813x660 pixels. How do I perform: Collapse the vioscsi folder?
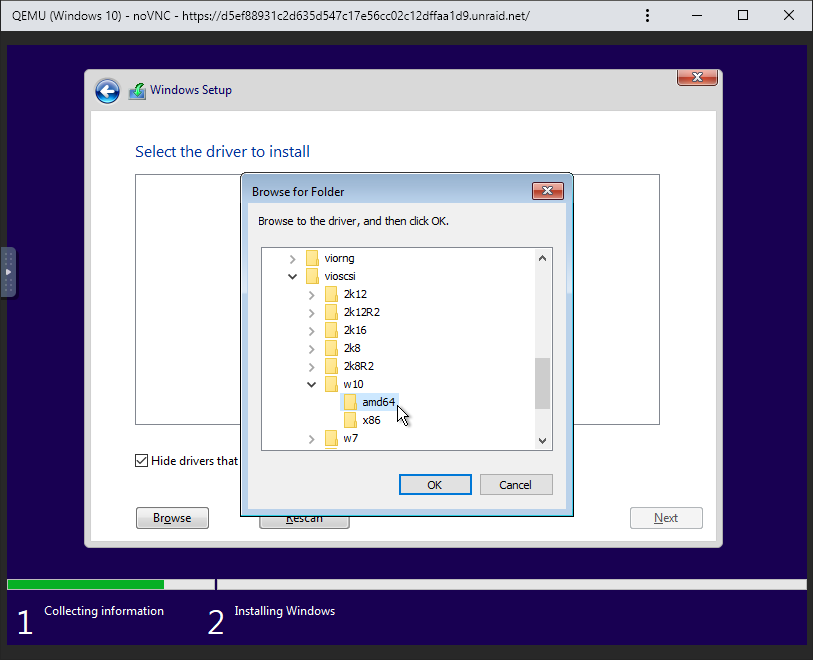click(x=292, y=276)
